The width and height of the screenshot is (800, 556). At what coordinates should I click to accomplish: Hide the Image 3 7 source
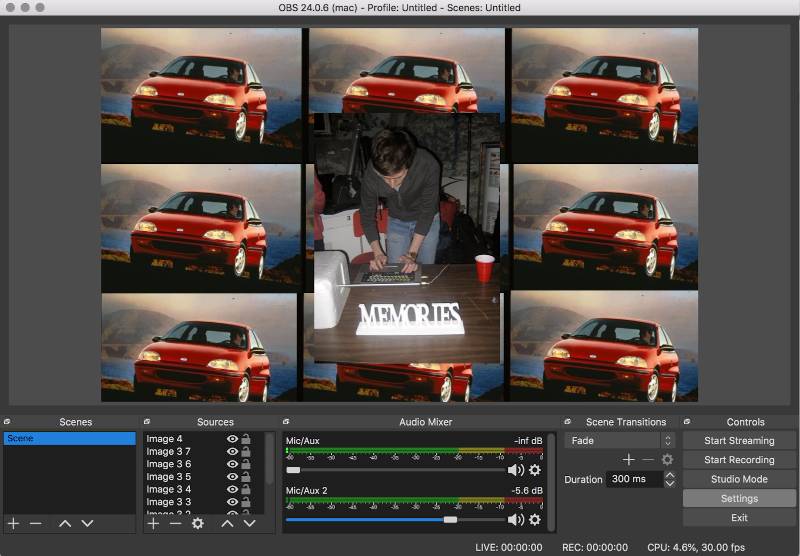coord(232,451)
